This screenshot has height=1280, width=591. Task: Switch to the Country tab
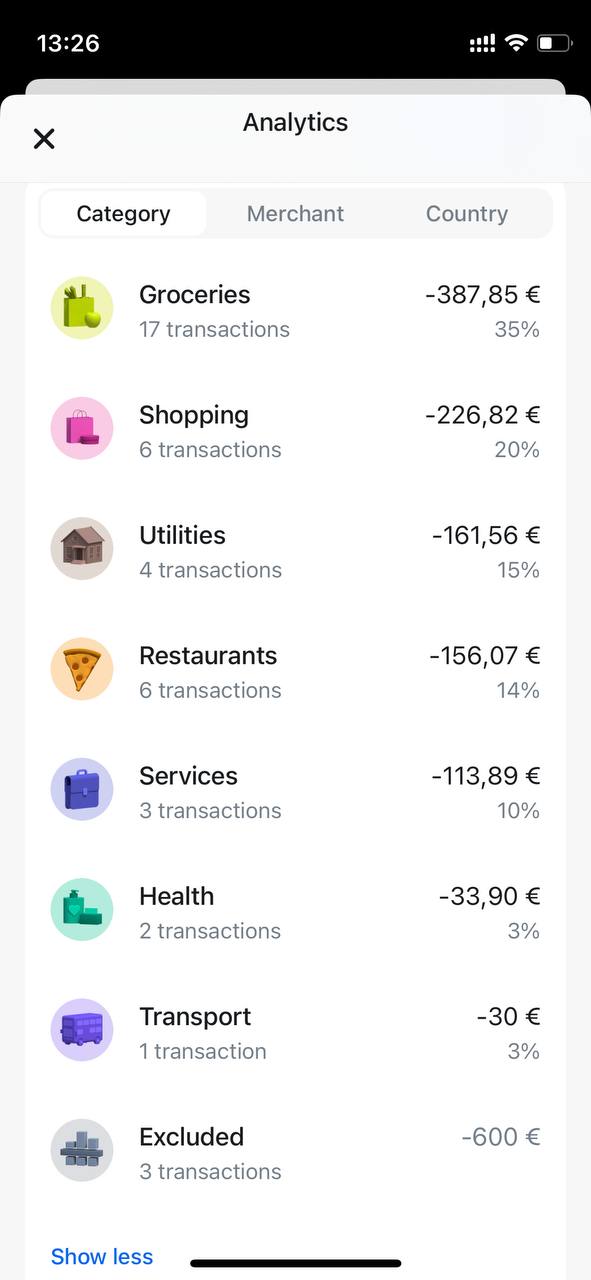click(x=466, y=214)
